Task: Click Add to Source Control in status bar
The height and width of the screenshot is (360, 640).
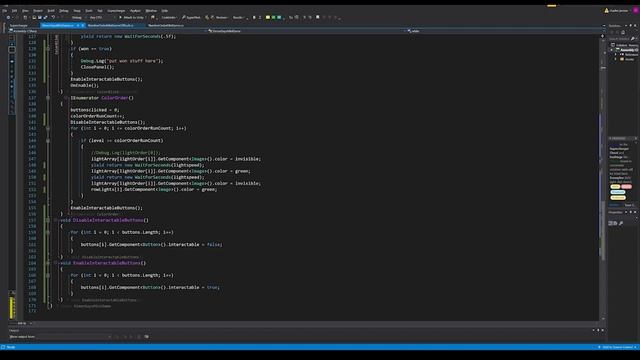Action: tap(618, 347)
